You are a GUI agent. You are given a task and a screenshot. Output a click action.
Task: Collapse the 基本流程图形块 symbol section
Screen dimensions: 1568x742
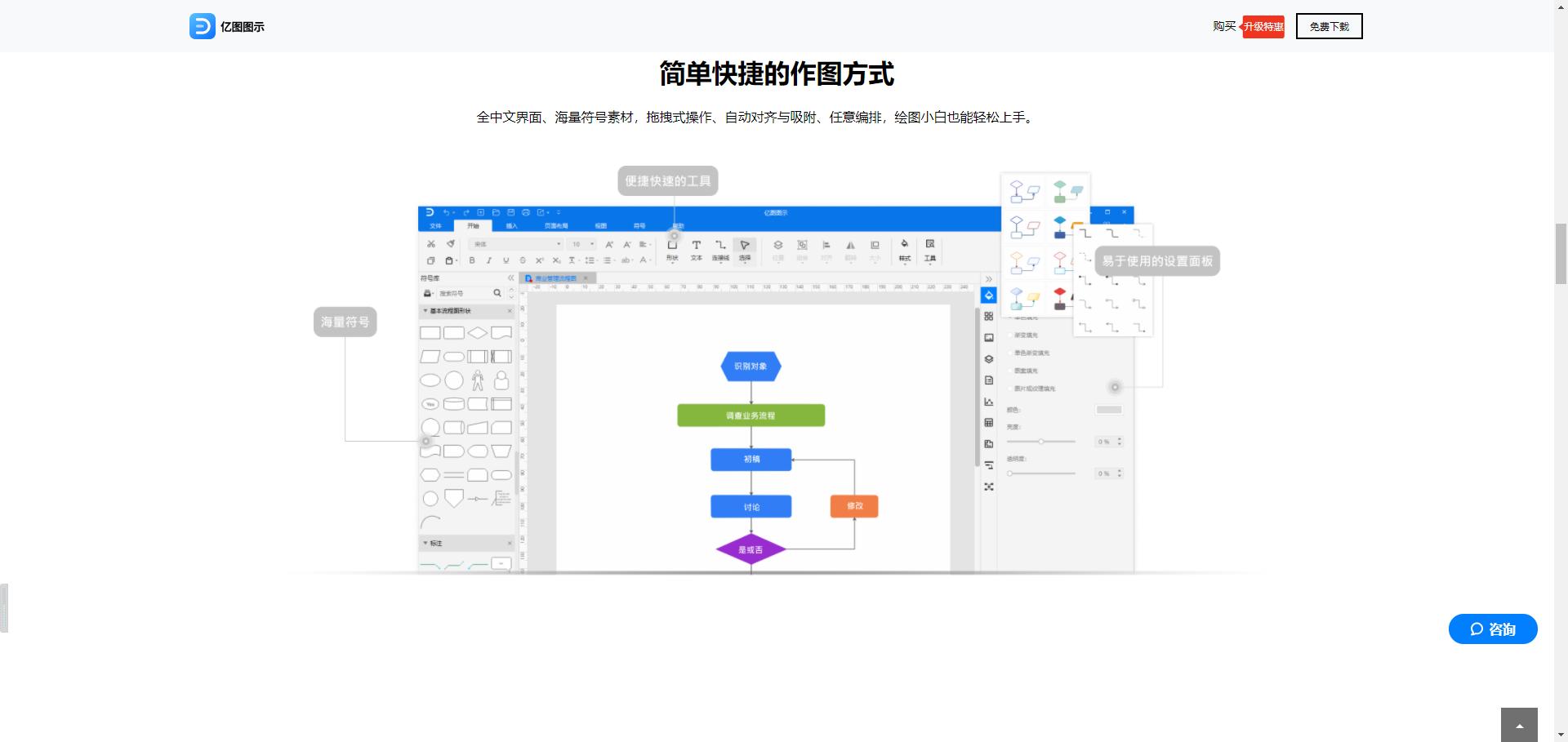click(425, 312)
